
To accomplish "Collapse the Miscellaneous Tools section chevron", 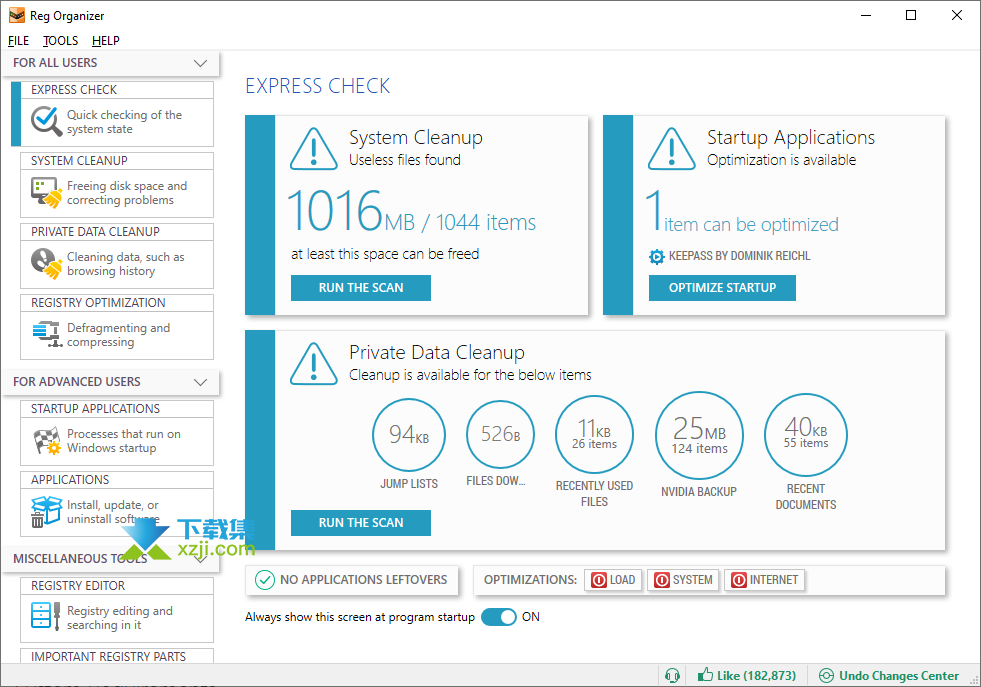I will [200, 559].
